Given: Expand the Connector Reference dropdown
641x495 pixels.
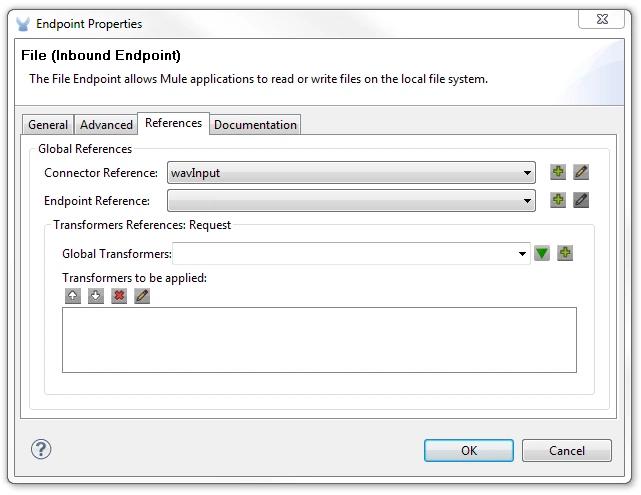Looking at the screenshot, I should point(528,173).
